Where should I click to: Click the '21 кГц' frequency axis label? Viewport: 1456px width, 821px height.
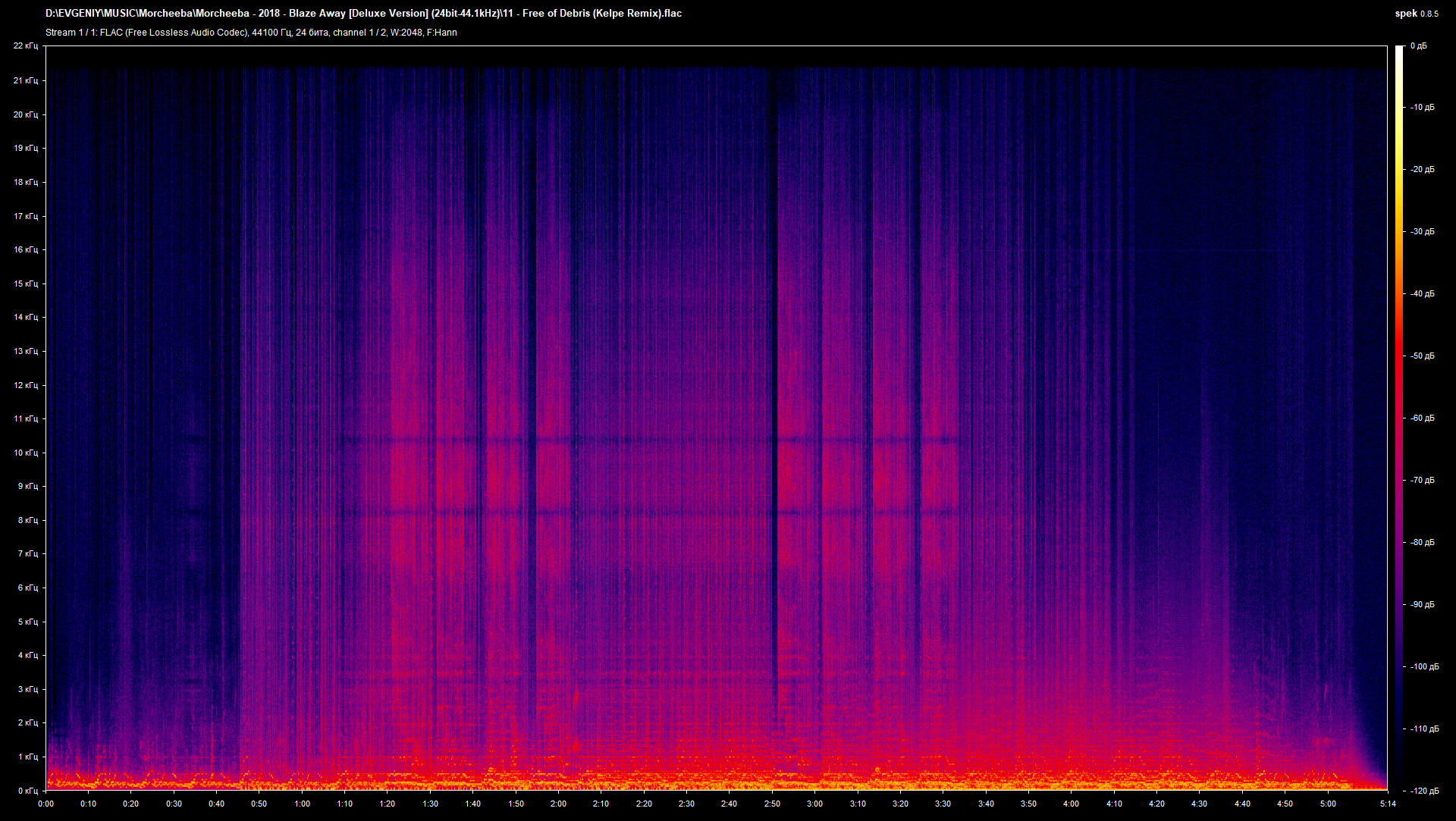25,80
